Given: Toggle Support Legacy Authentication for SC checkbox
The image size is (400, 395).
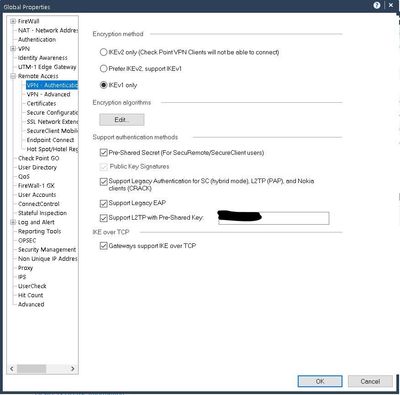Looking at the screenshot, I should click(104, 181).
